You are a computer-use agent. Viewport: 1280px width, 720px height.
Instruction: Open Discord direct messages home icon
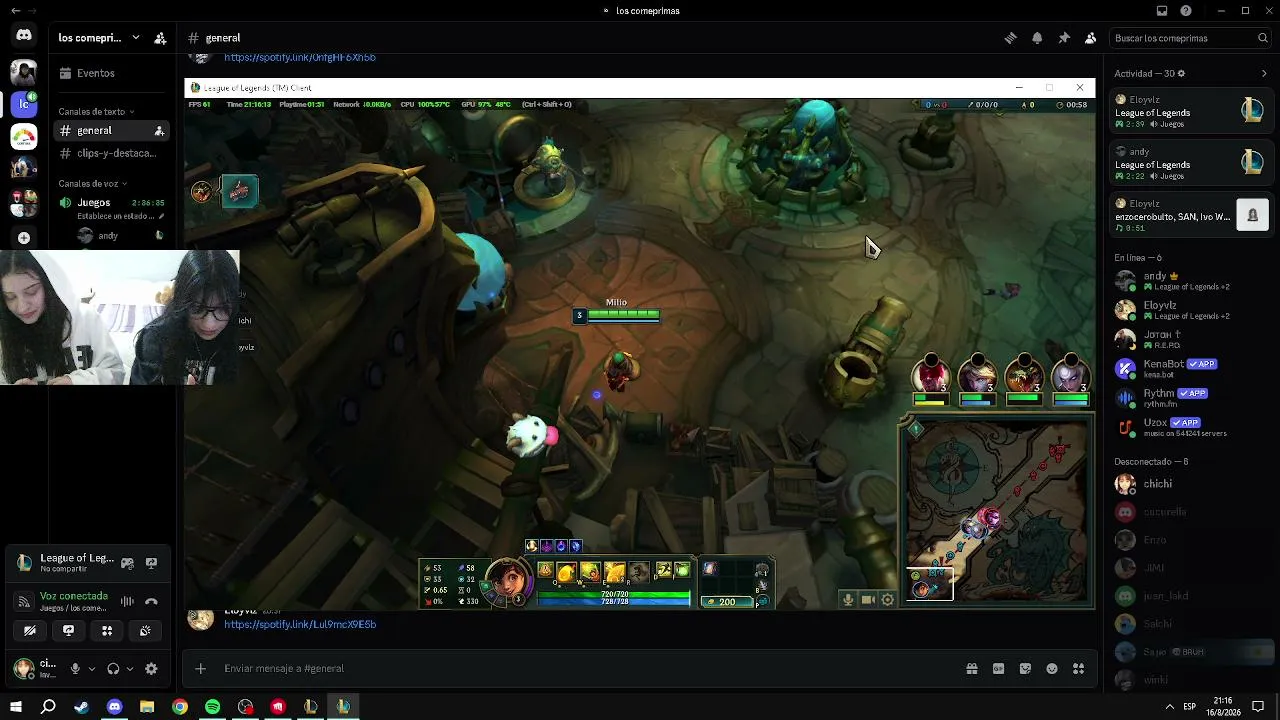24,37
